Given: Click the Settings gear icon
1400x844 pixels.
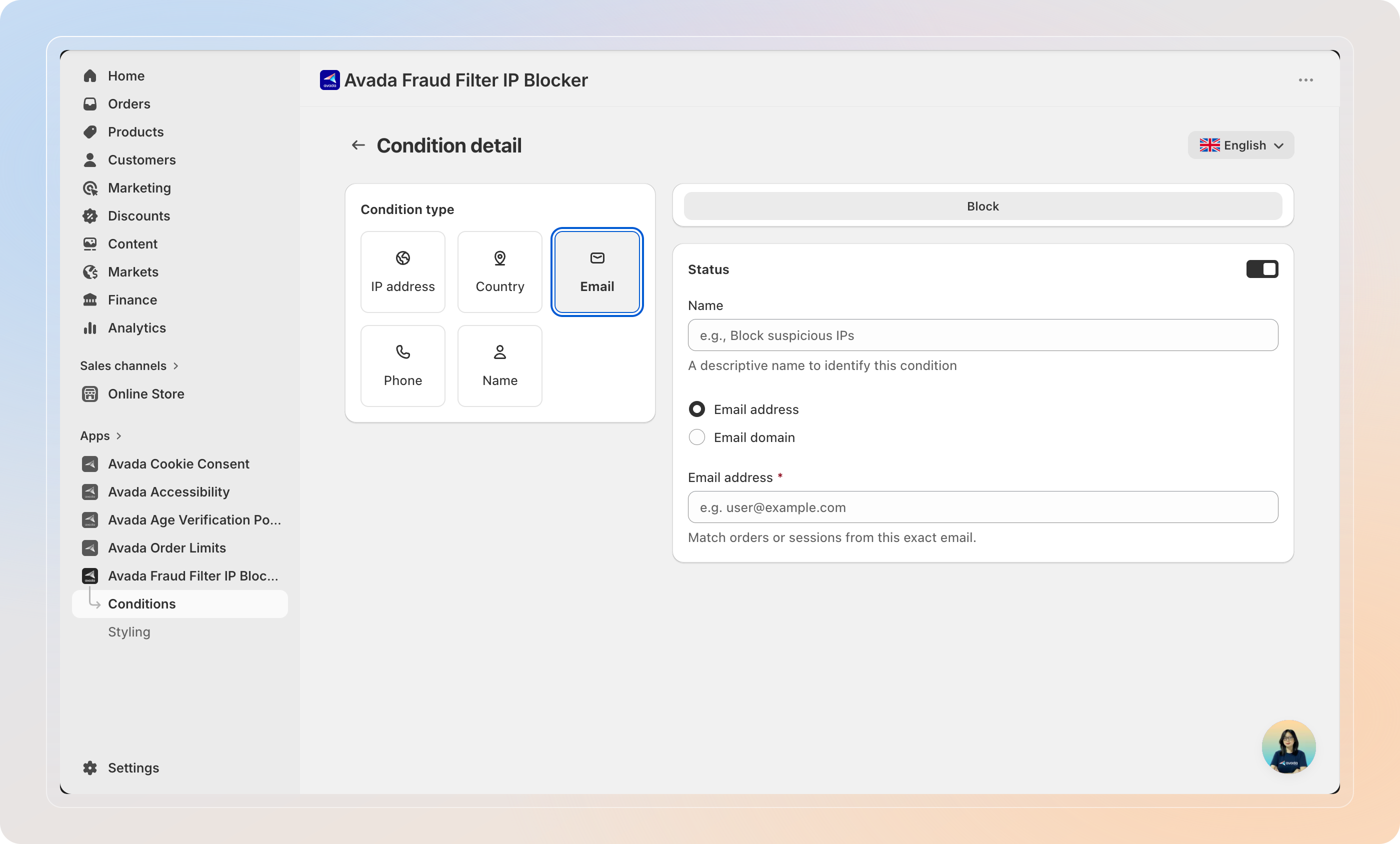Looking at the screenshot, I should click(x=90, y=768).
